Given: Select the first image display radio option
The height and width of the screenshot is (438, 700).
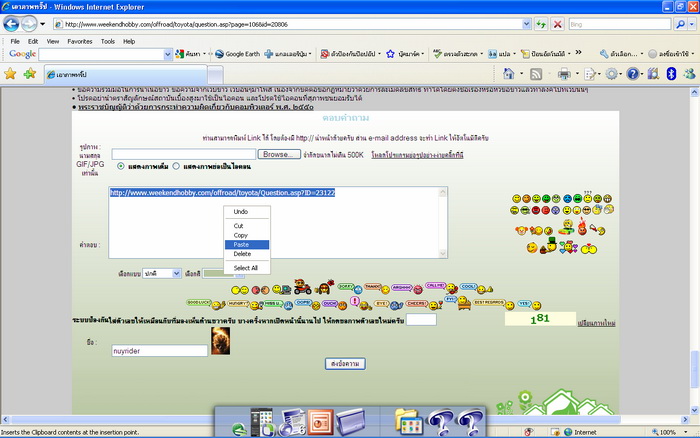Looking at the screenshot, I should 122,167.
